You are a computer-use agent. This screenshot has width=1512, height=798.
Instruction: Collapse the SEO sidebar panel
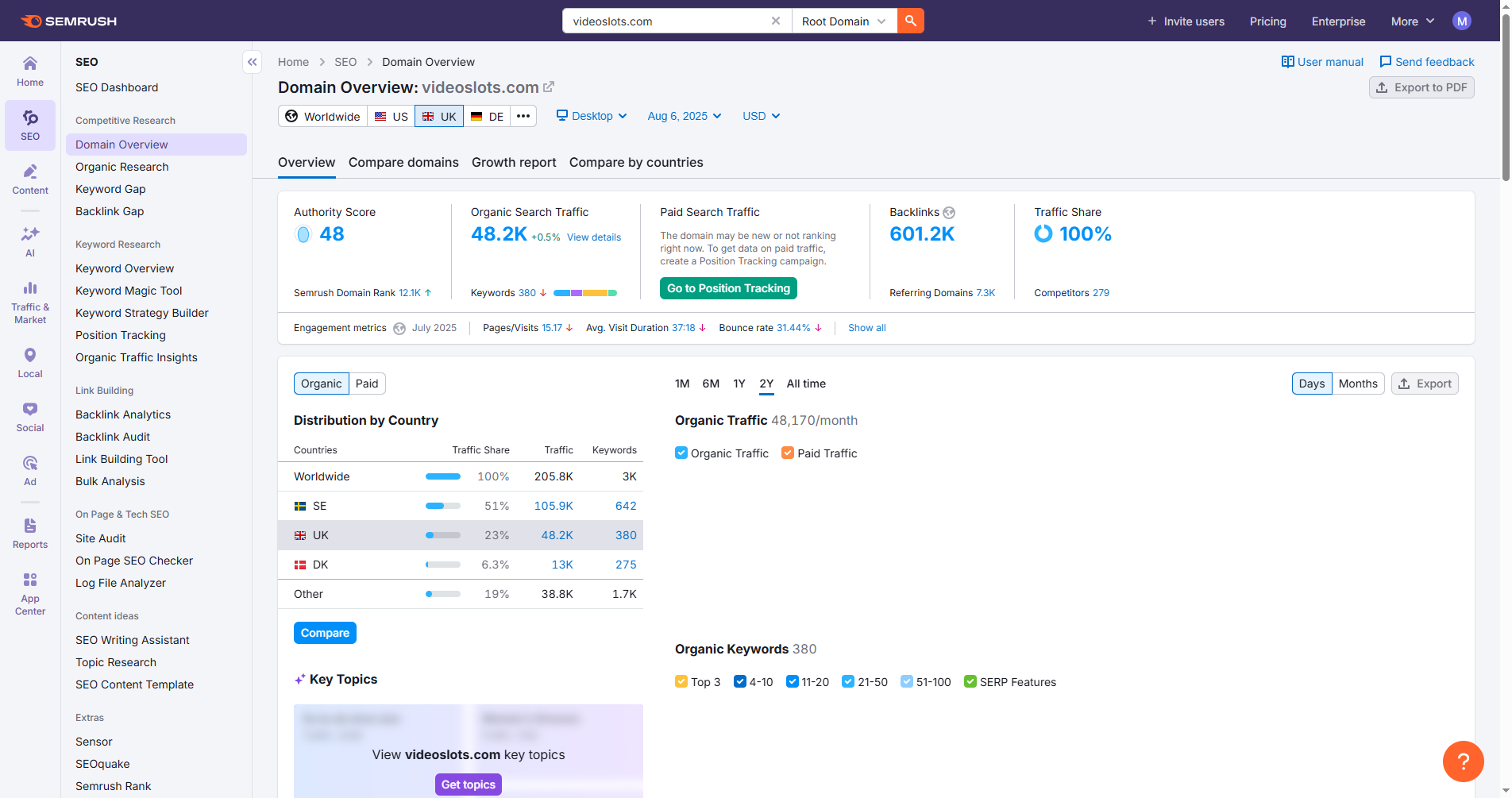[253, 62]
